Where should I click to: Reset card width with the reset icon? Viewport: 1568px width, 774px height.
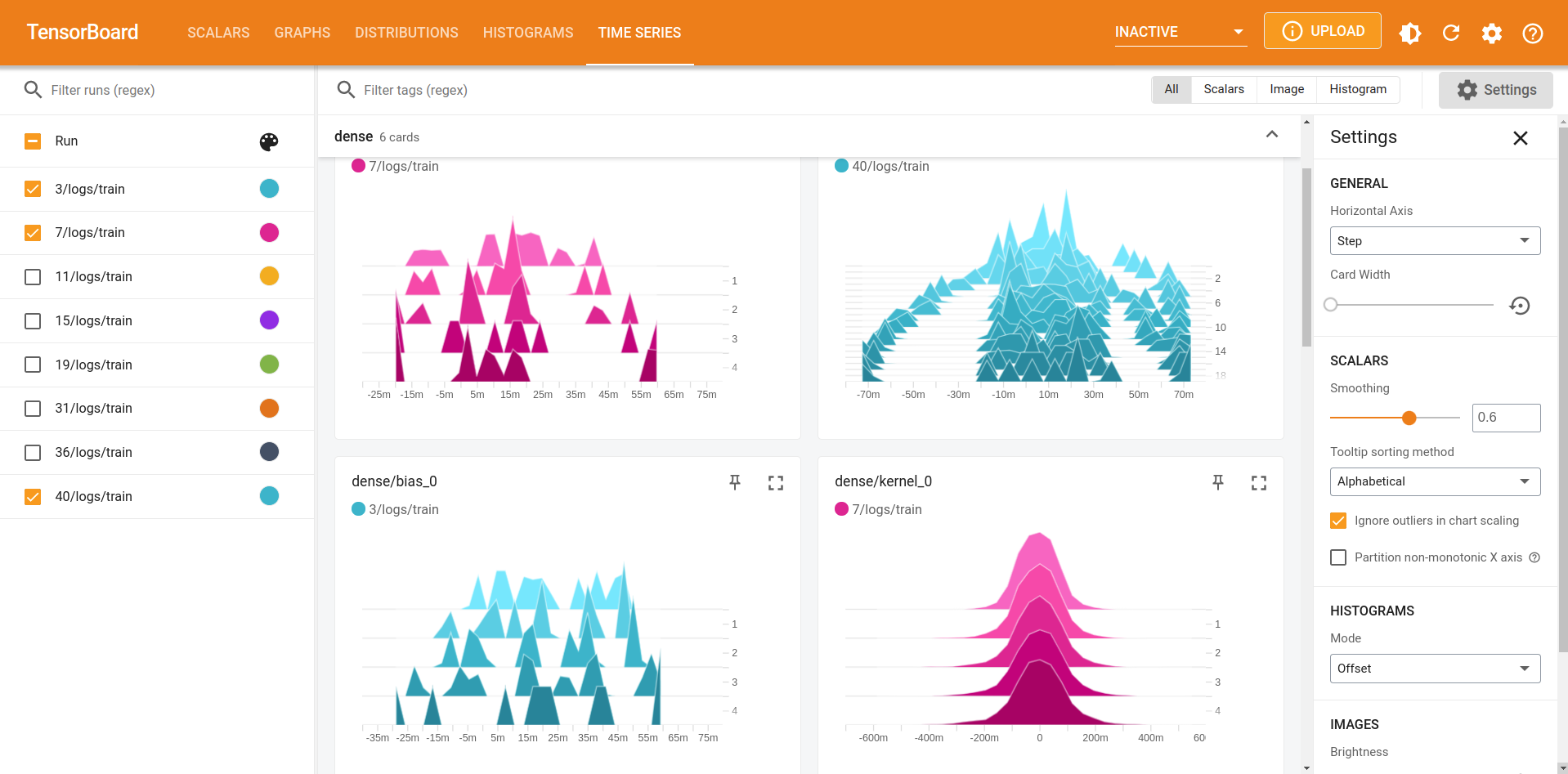(1520, 306)
